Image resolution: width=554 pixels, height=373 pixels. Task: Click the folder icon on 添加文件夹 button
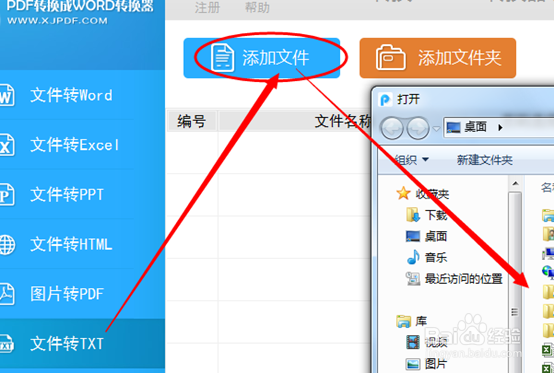pos(390,57)
